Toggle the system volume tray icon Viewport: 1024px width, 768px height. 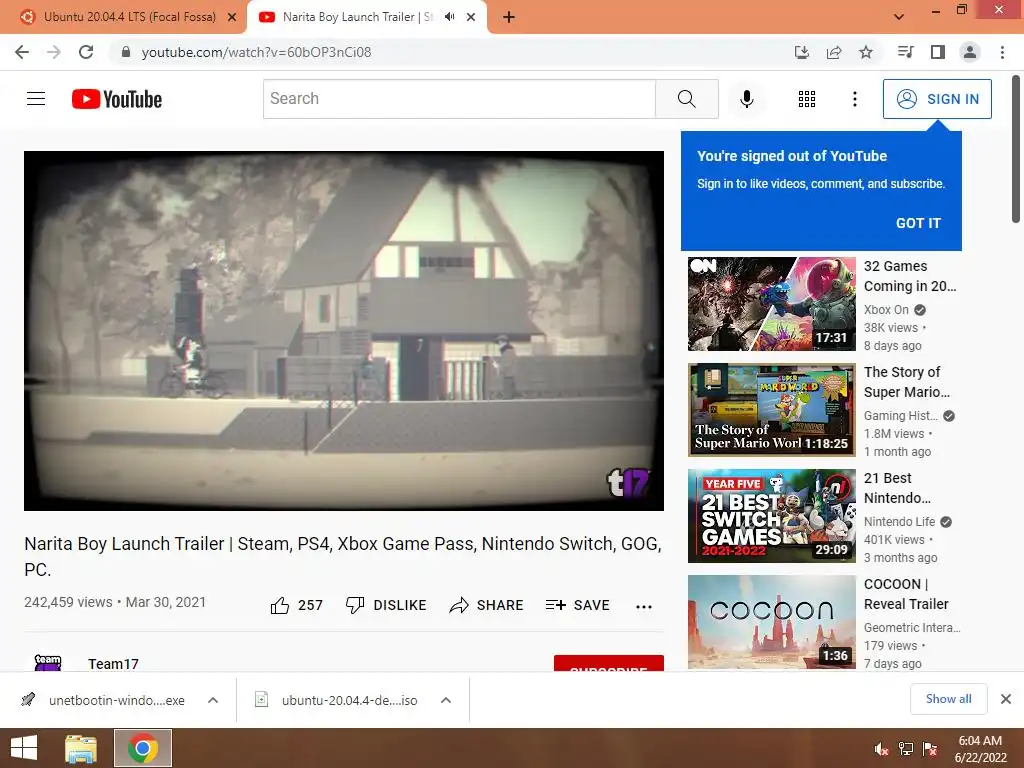point(881,749)
